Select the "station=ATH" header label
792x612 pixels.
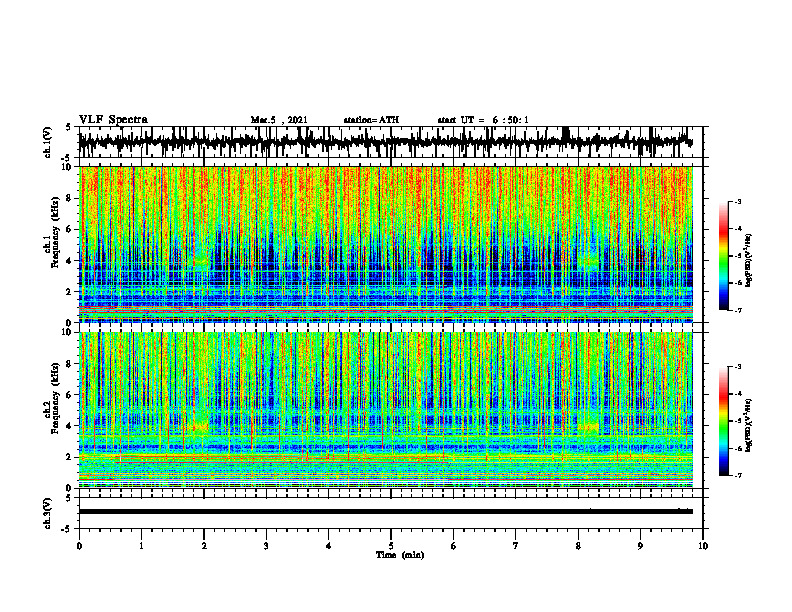click(371, 120)
